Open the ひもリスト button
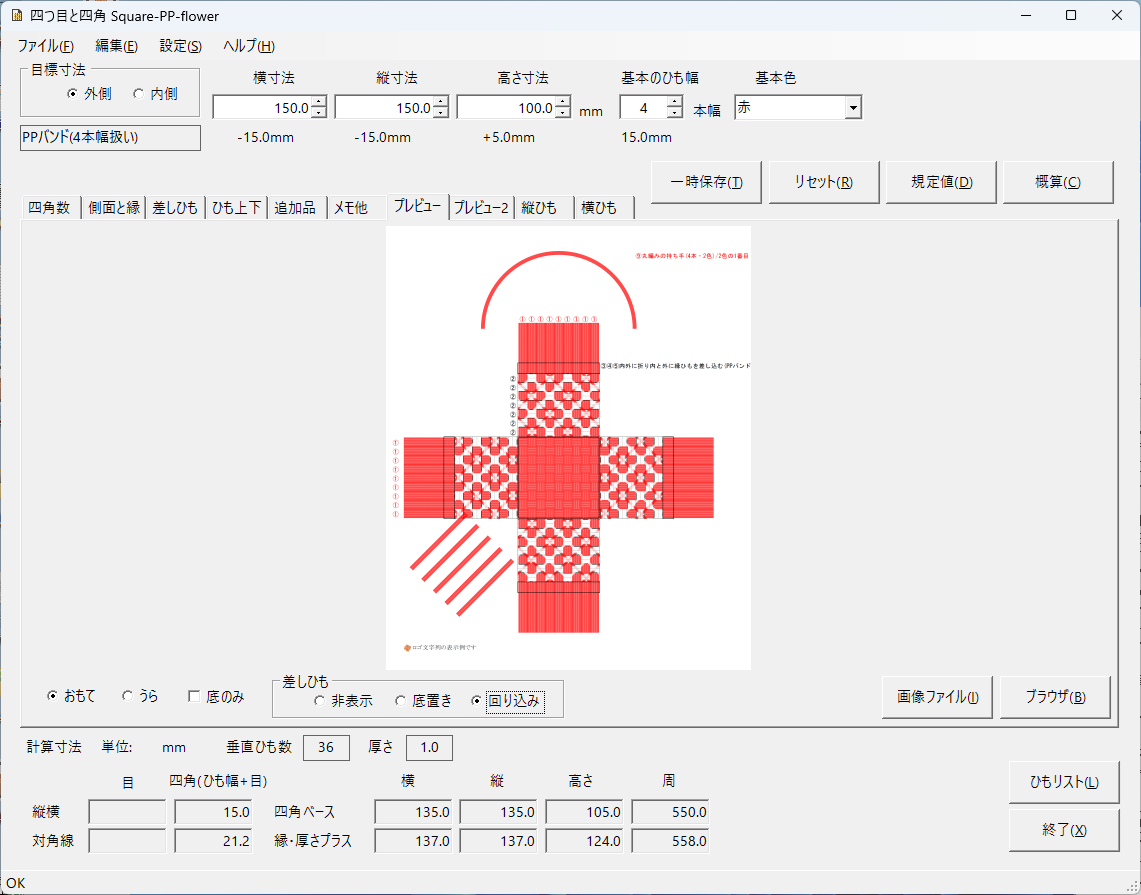The image size is (1141, 895). coord(1064,782)
